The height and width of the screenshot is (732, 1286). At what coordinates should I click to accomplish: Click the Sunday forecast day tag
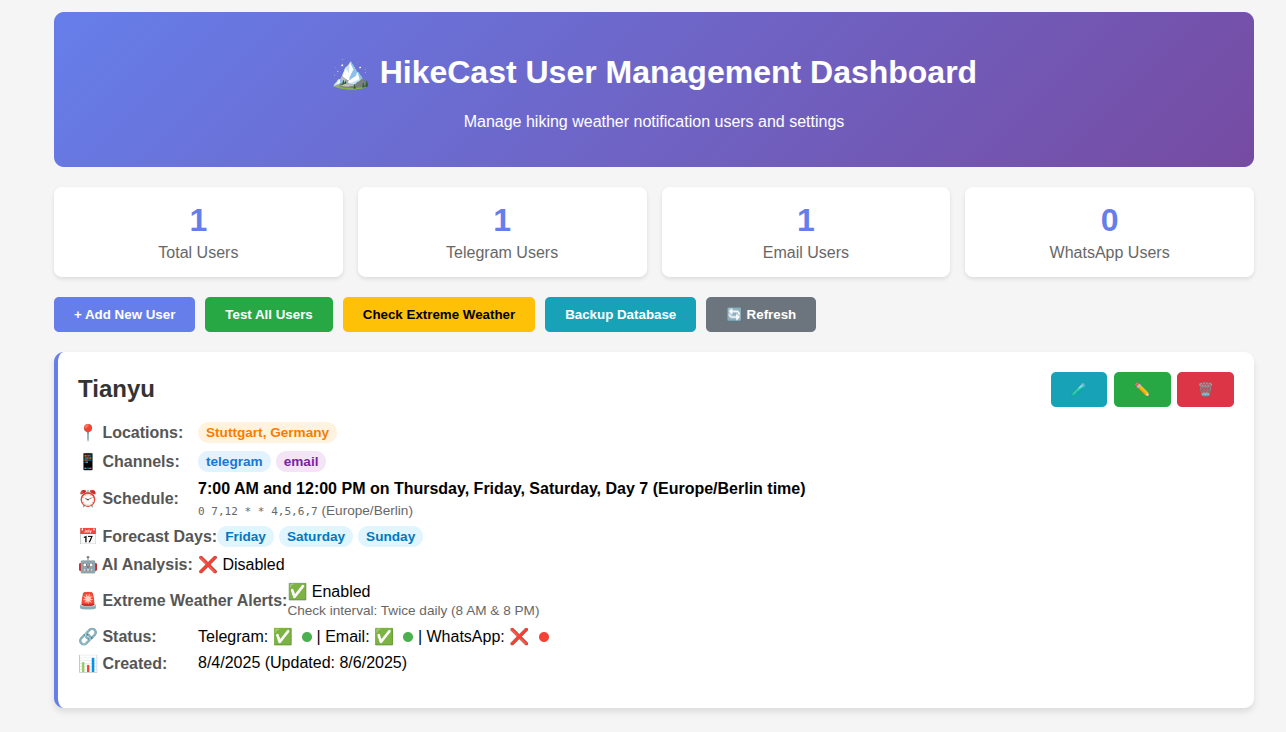[390, 537]
